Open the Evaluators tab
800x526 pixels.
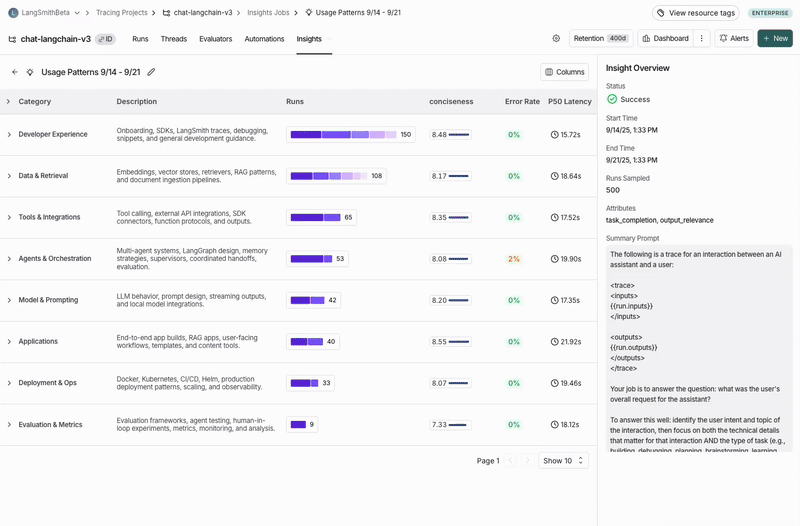[x=215, y=39]
